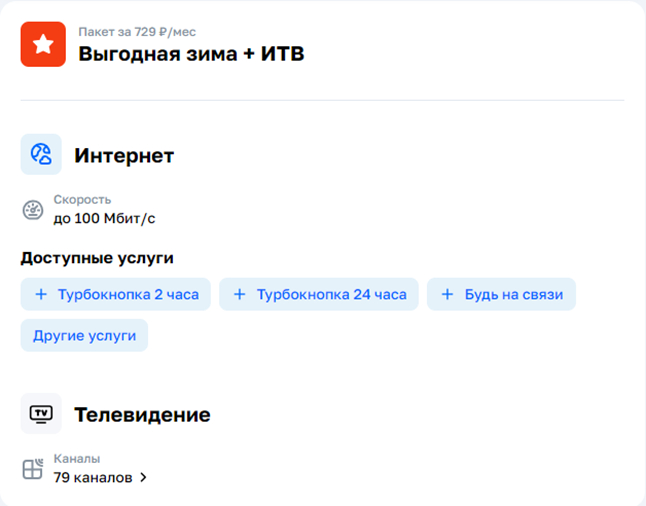
Task: Click the TV icon beside Телевидение
Action: 41,414
